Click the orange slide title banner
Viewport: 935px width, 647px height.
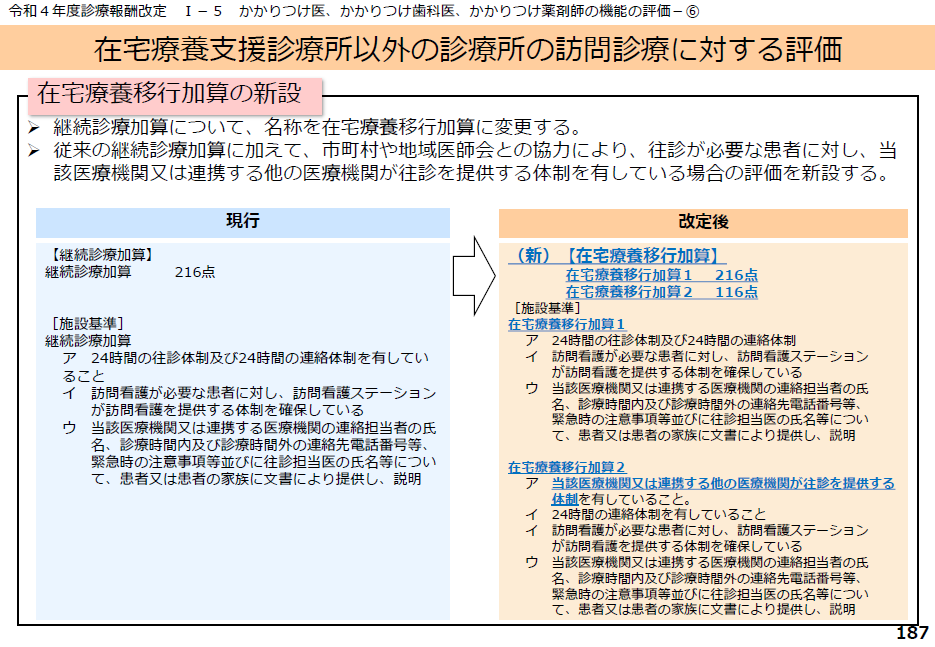pyautogui.click(x=467, y=48)
